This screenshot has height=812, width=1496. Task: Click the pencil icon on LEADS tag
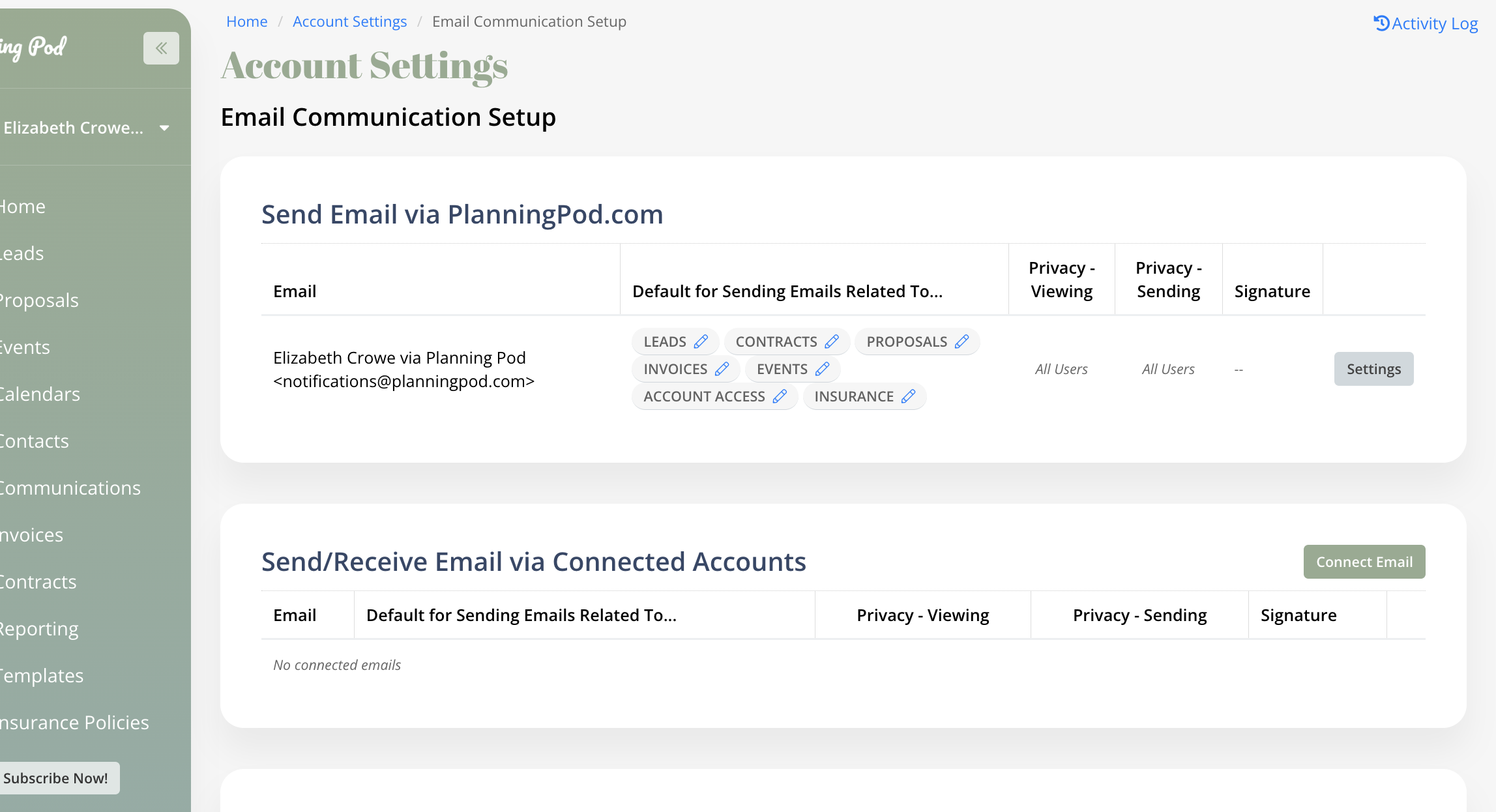click(701, 341)
